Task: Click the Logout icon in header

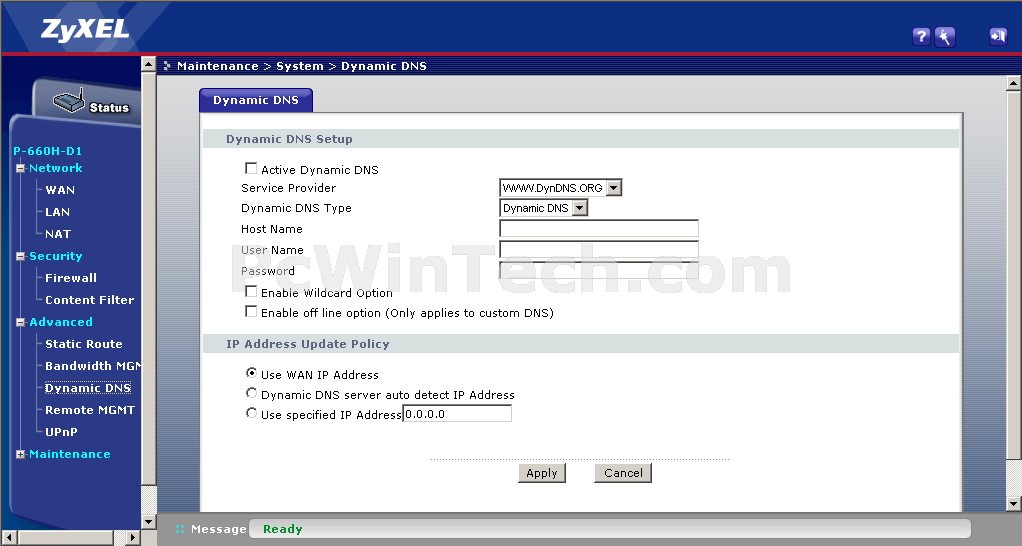Action: pos(998,36)
